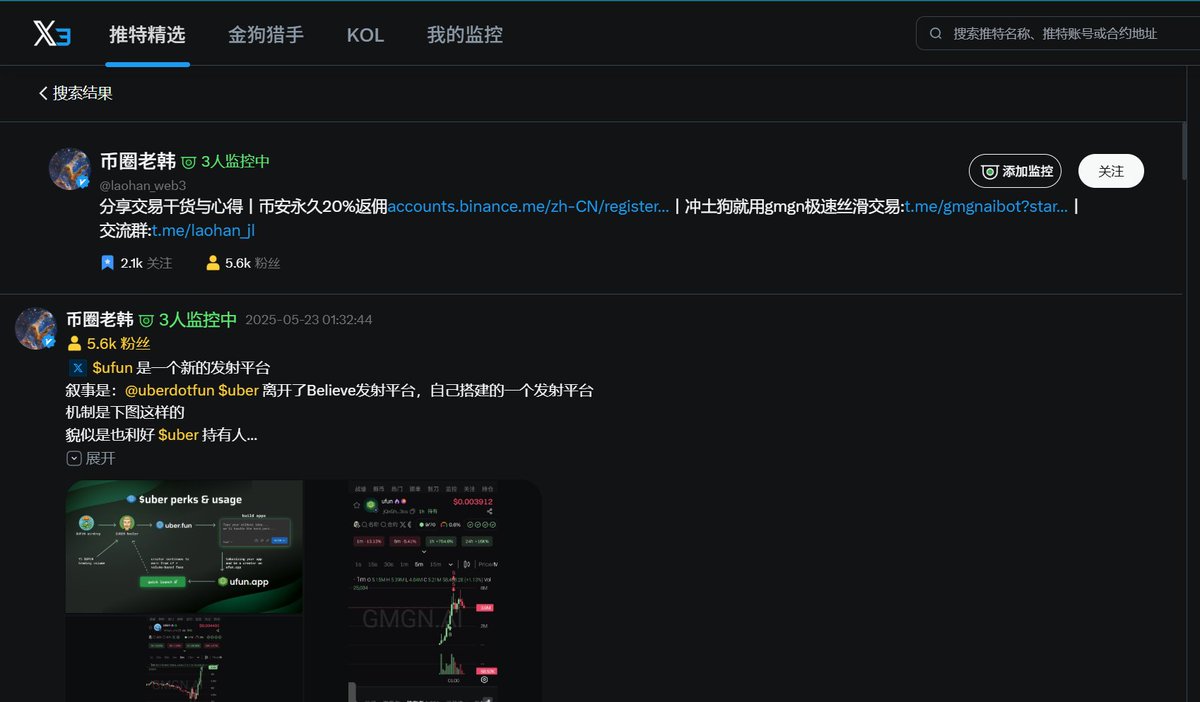
Task: Click monitor icon next to tweet author
Action: click(146, 320)
